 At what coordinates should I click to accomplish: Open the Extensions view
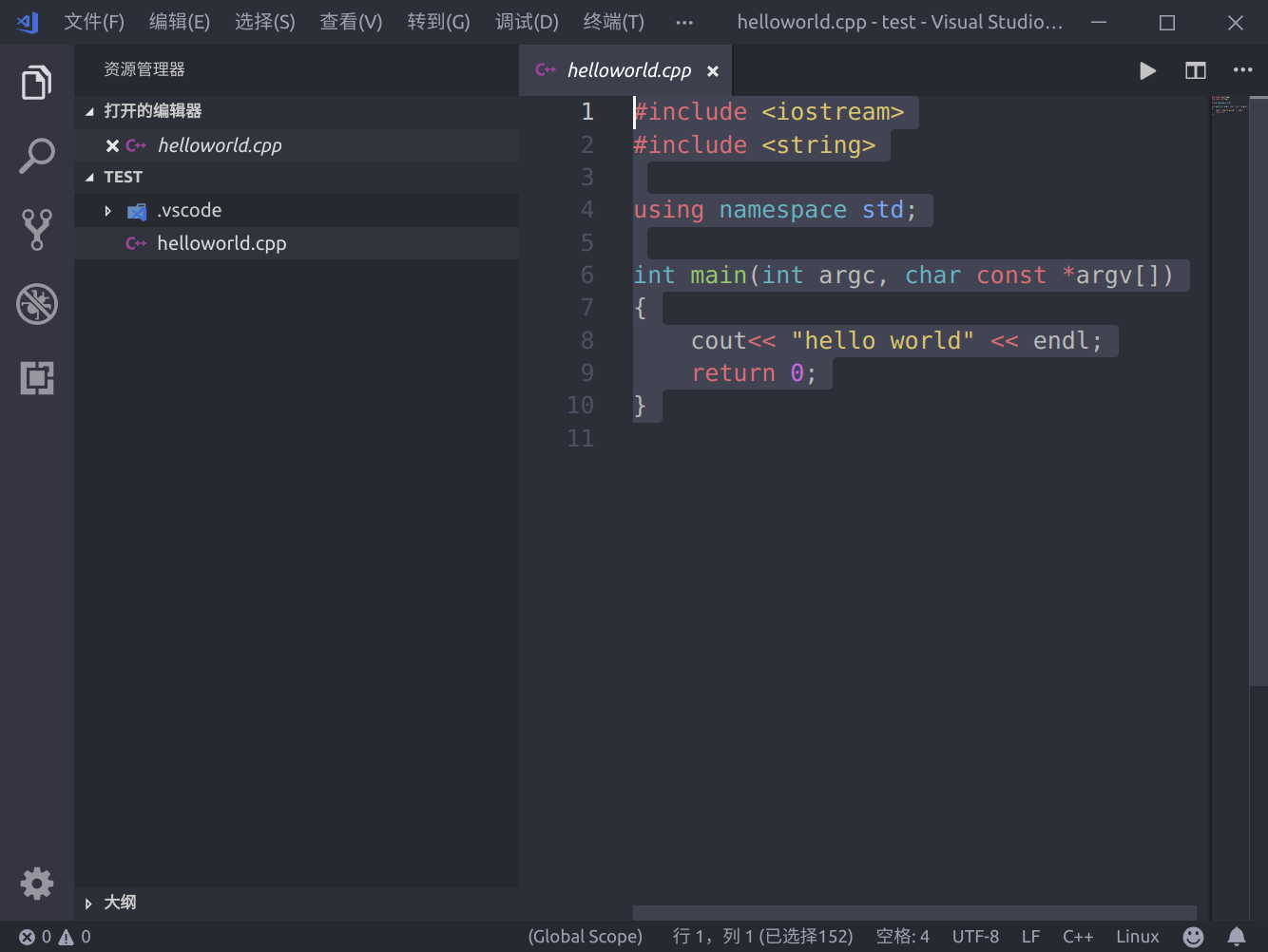point(36,378)
